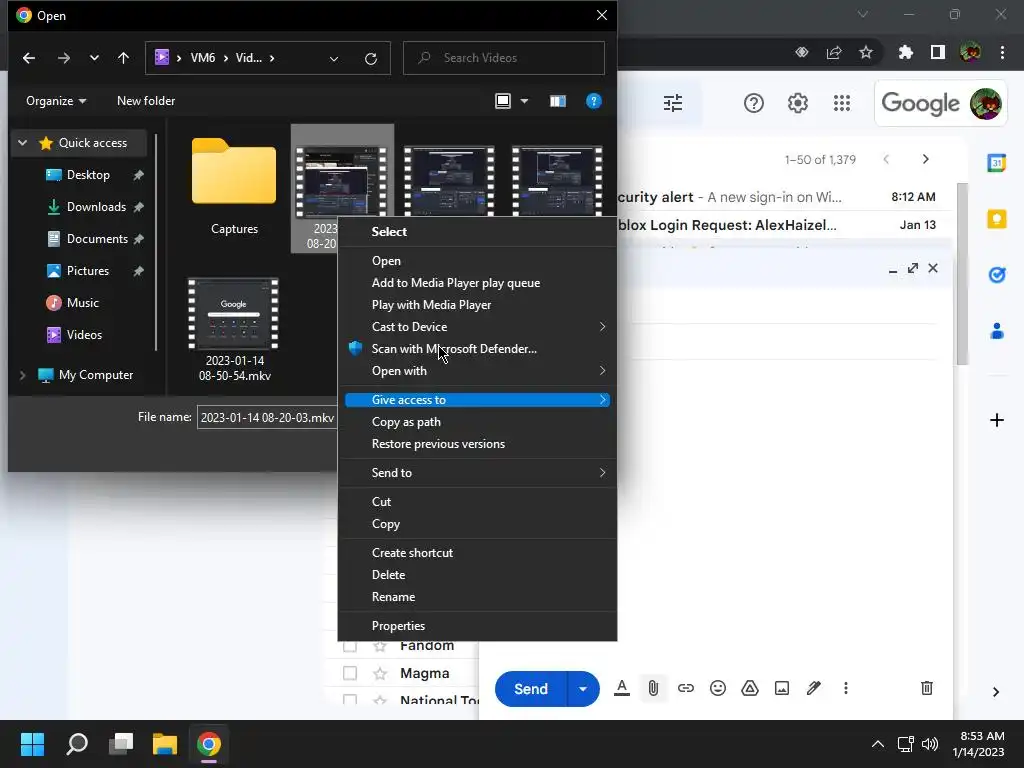Collapse the Quick access tree
Image resolution: width=1024 pixels, height=768 pixels.
pyautogui.click(x=23, y=142)
